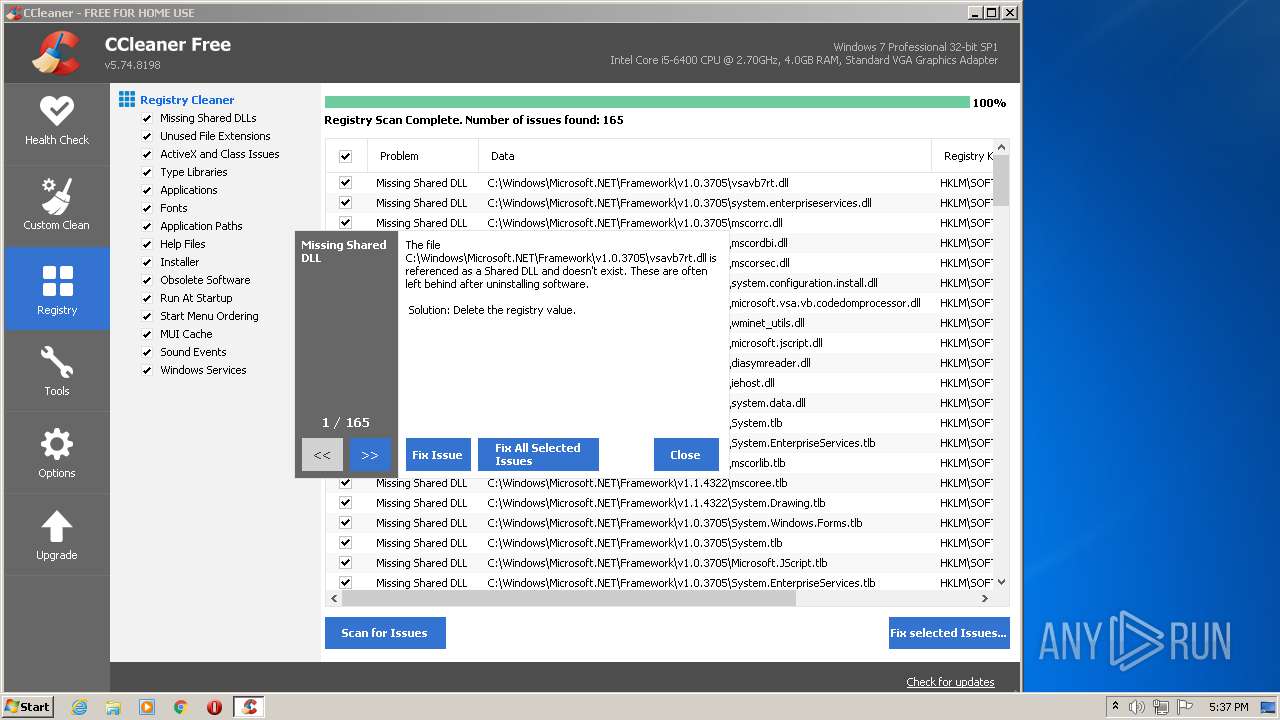Screen dimensions: 1280x720
Task: Click the Scan for Issues button
Action: tap(385, 633)
